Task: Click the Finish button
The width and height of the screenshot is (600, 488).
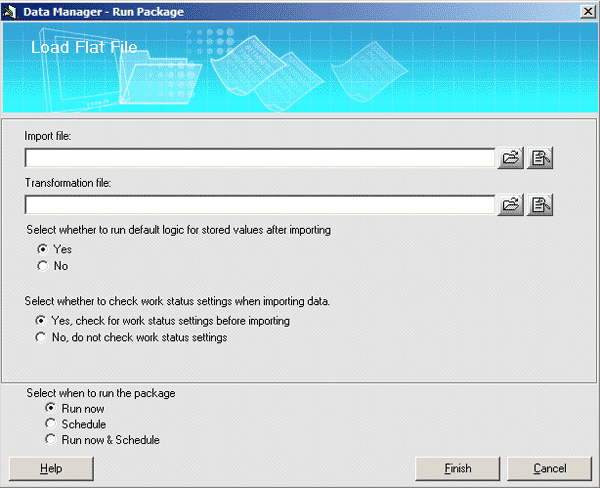Action: pyautogui.click(x=458, y=468)
